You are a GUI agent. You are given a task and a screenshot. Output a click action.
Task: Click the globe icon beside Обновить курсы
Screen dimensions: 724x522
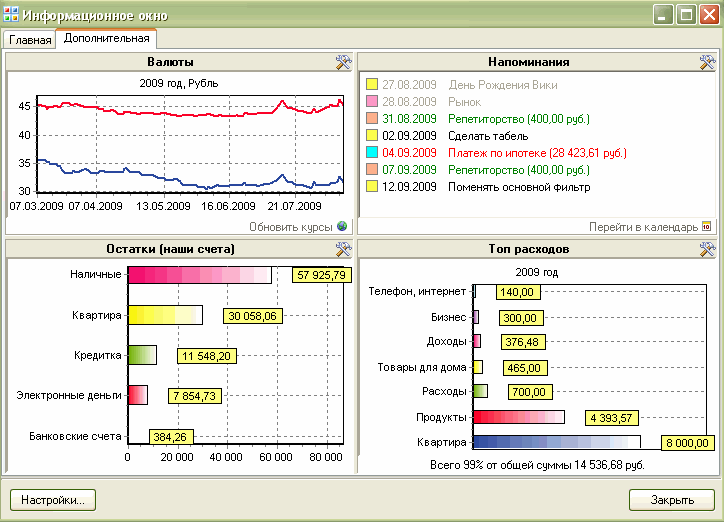(342, 227)
